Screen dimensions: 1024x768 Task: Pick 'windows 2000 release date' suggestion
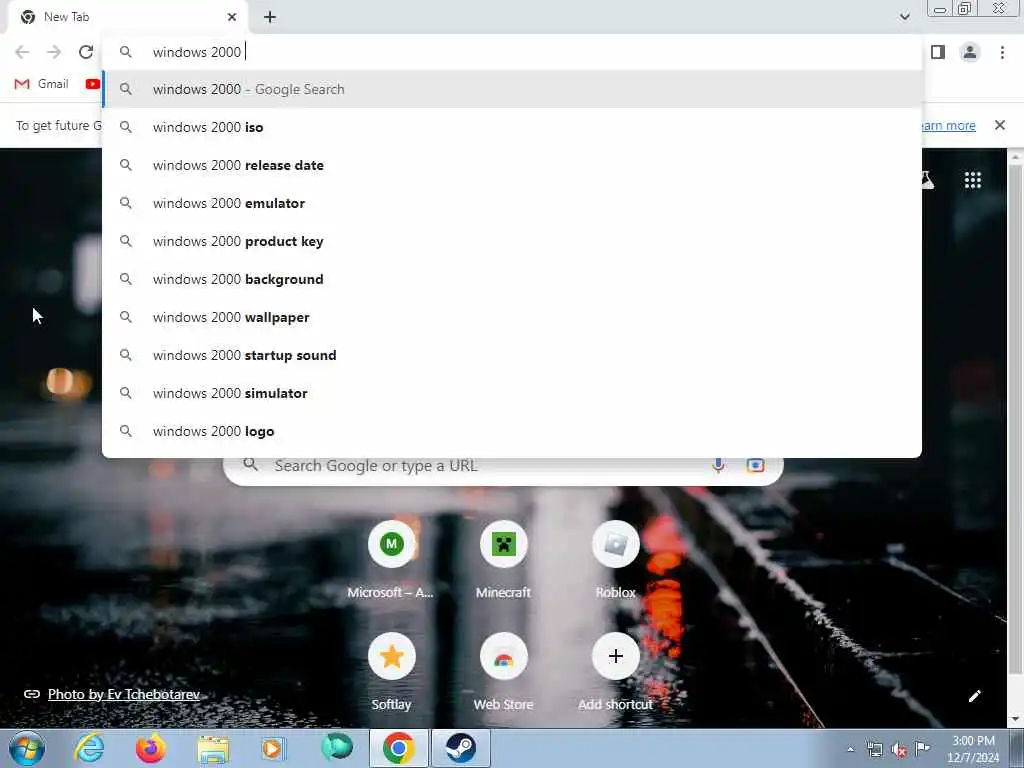512,165
